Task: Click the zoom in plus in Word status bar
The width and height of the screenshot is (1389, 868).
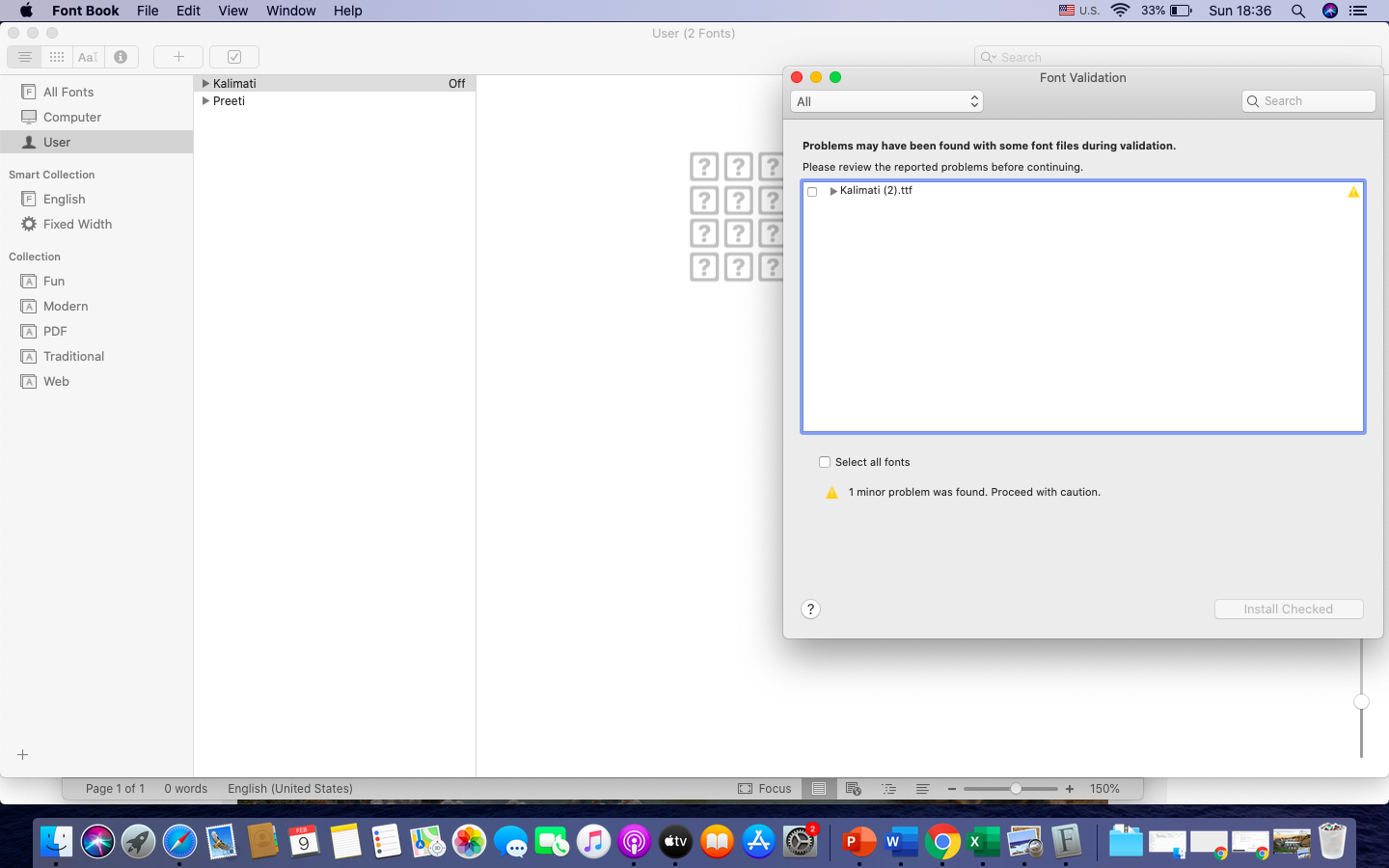Action: 1070,789
